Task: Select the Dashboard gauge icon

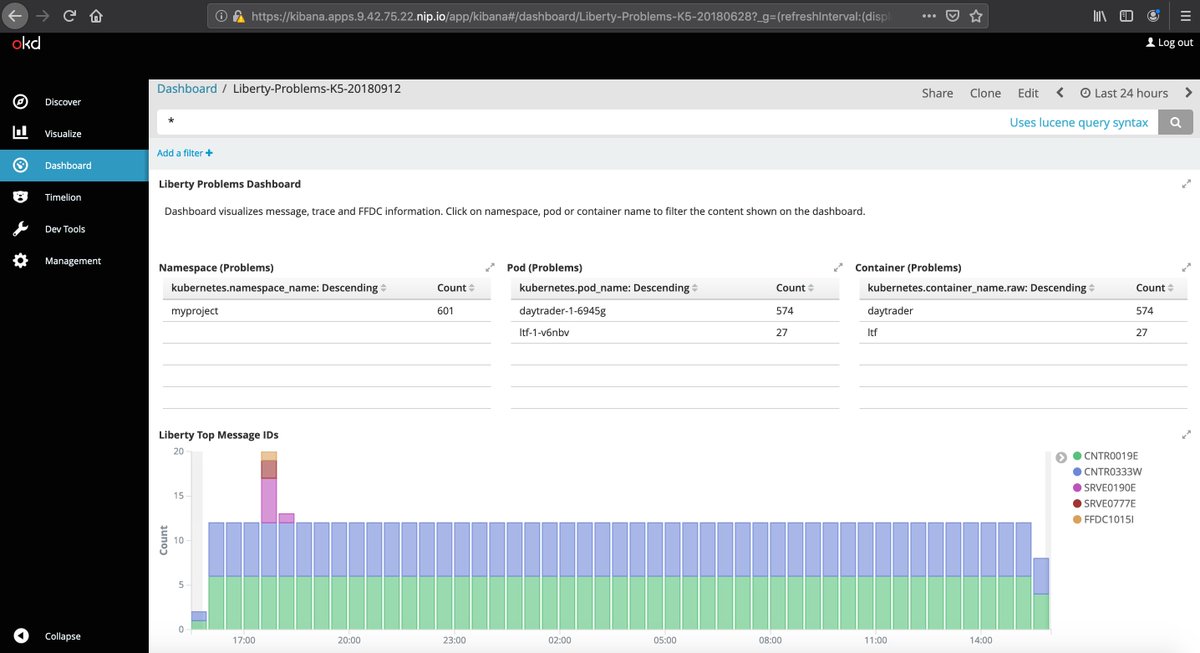Action: 20,165
